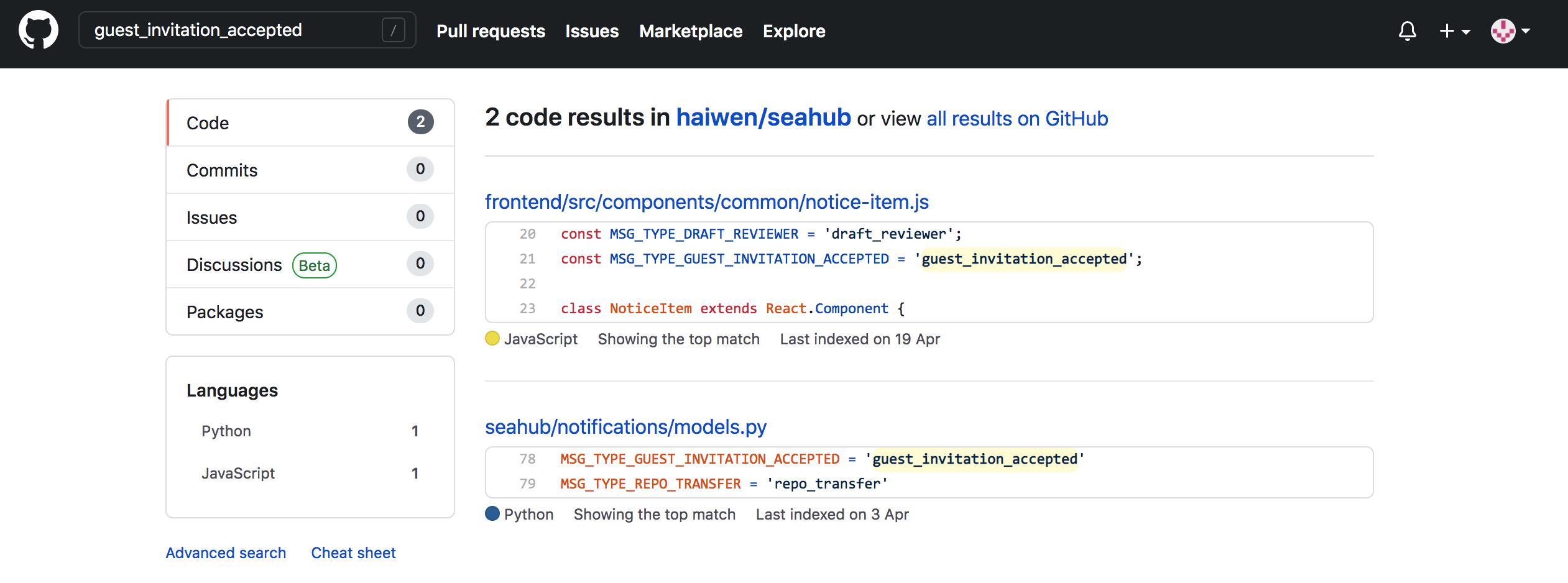The image size is (1568, 583).
Task: Click the Beta label badge
Action: [x=315, y=265]
